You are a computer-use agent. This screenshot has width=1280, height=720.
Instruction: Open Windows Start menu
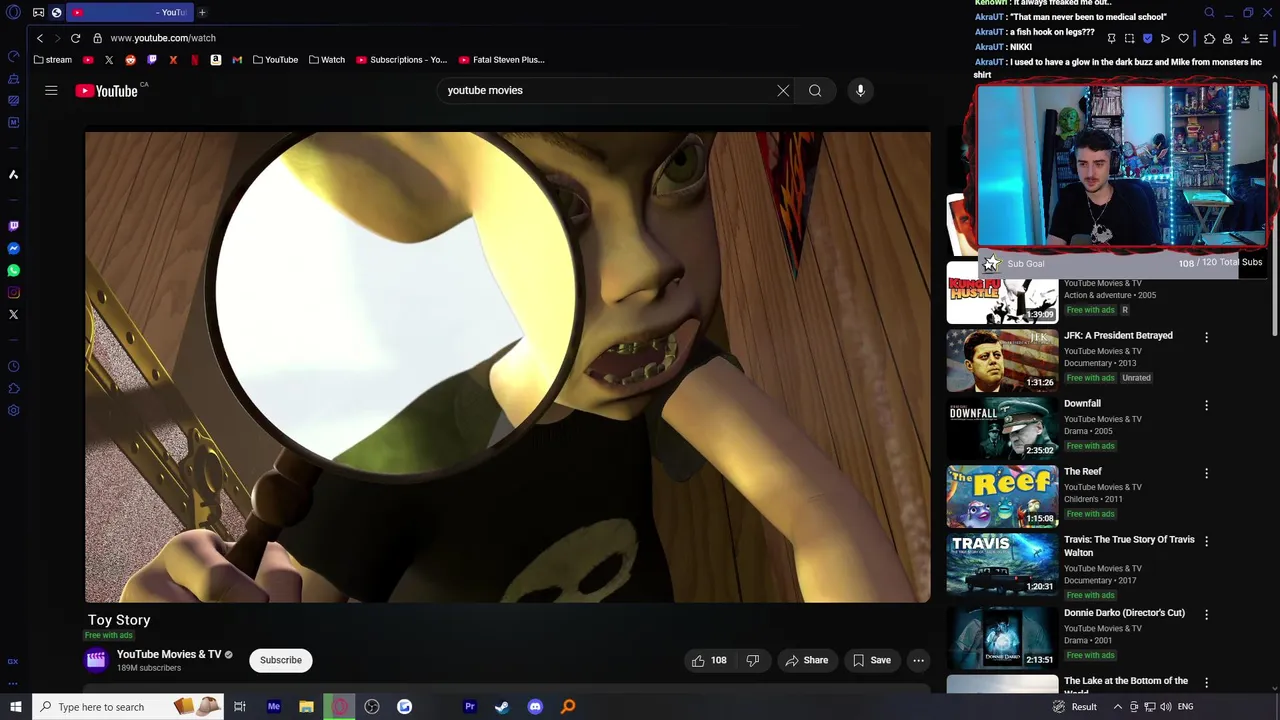(15, 707)
